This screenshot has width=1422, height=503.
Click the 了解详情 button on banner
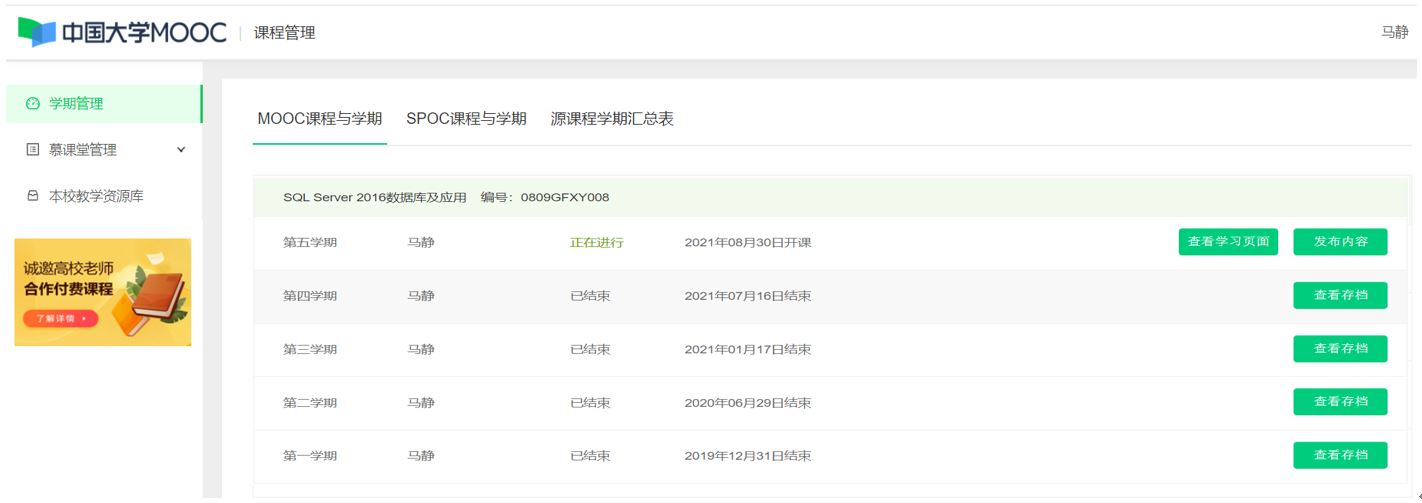(60, 319)
